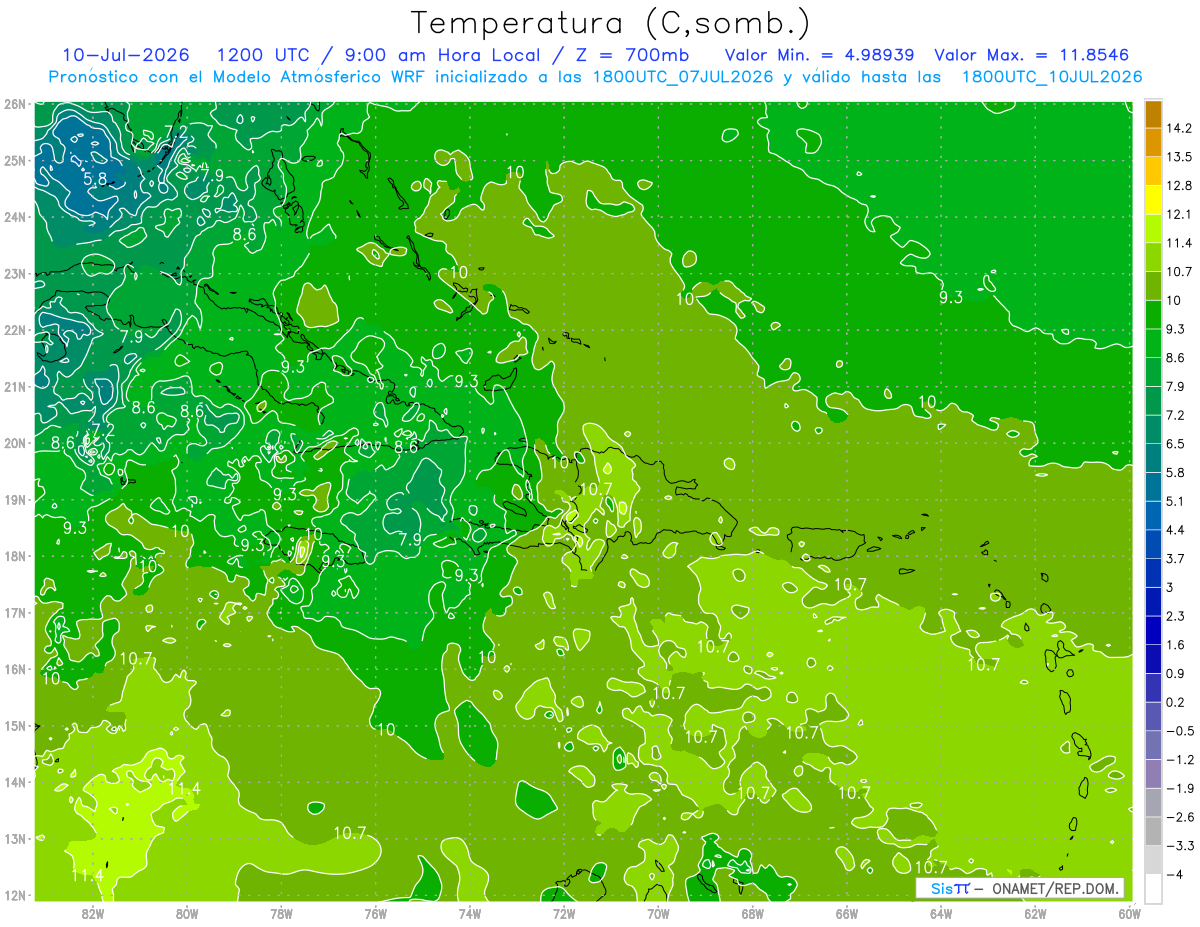The image size is (1200, 927).
Task: Click the orange swatch above 14.2 on colorbar
Action: coord(1153,114)
